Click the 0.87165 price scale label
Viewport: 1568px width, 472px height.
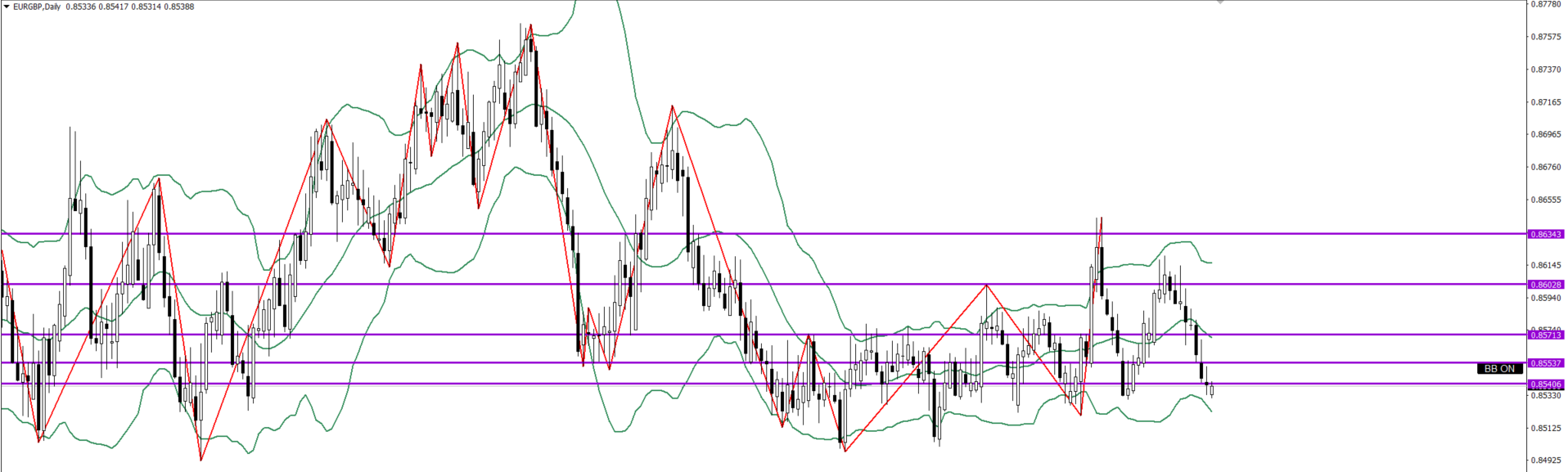pyautogui.click(x=1546, y=102)
